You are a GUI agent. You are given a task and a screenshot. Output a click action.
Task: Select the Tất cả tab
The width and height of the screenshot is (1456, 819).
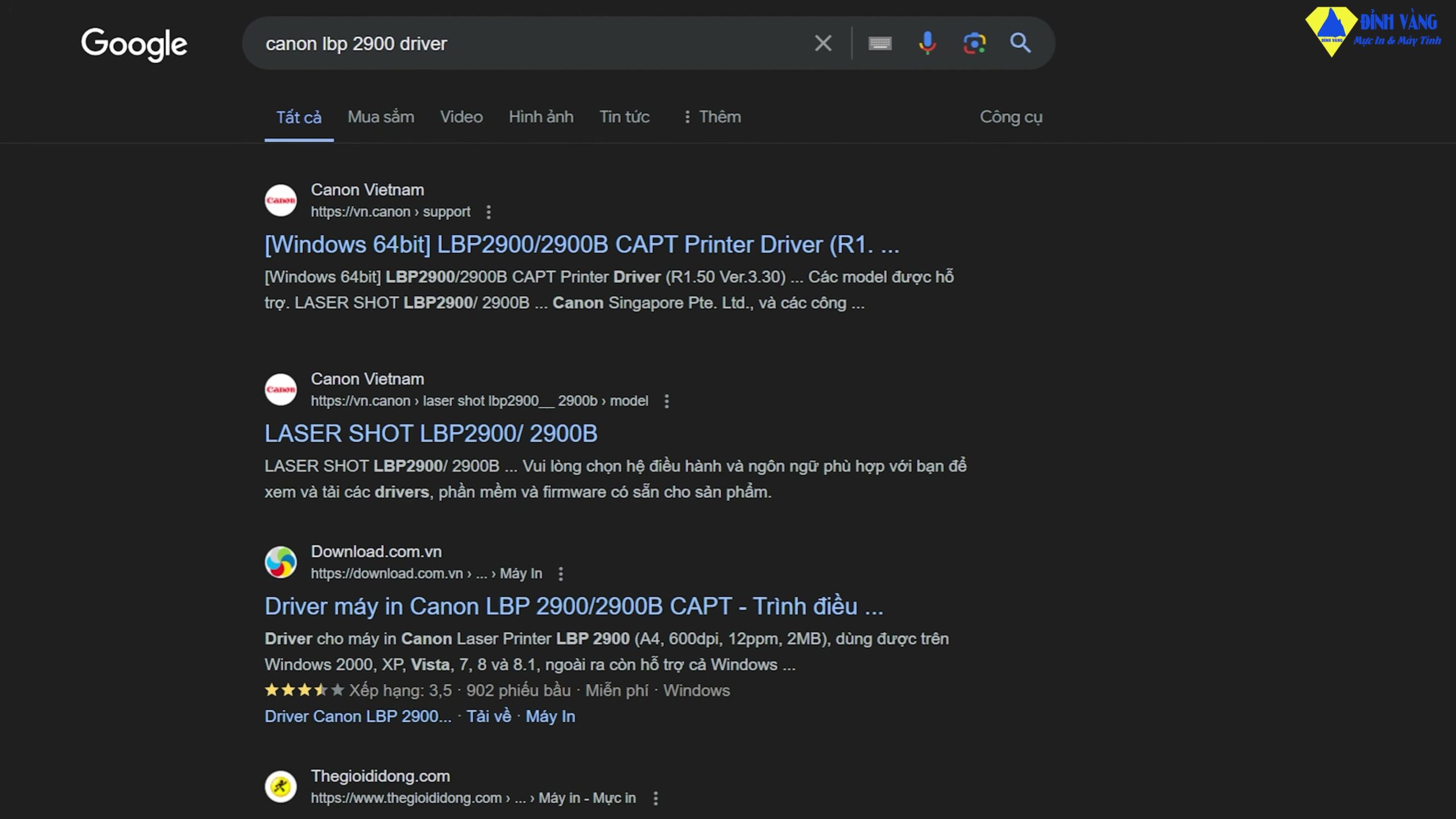pyautogui.click(x=299, y=117)
